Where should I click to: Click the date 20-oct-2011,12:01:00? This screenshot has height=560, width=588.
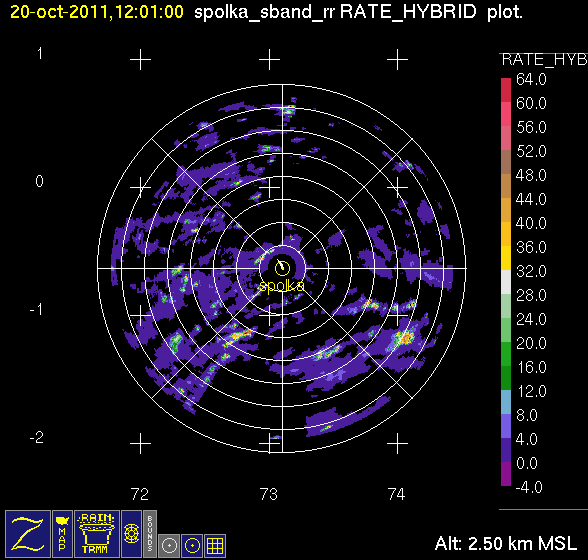[97, 12]
